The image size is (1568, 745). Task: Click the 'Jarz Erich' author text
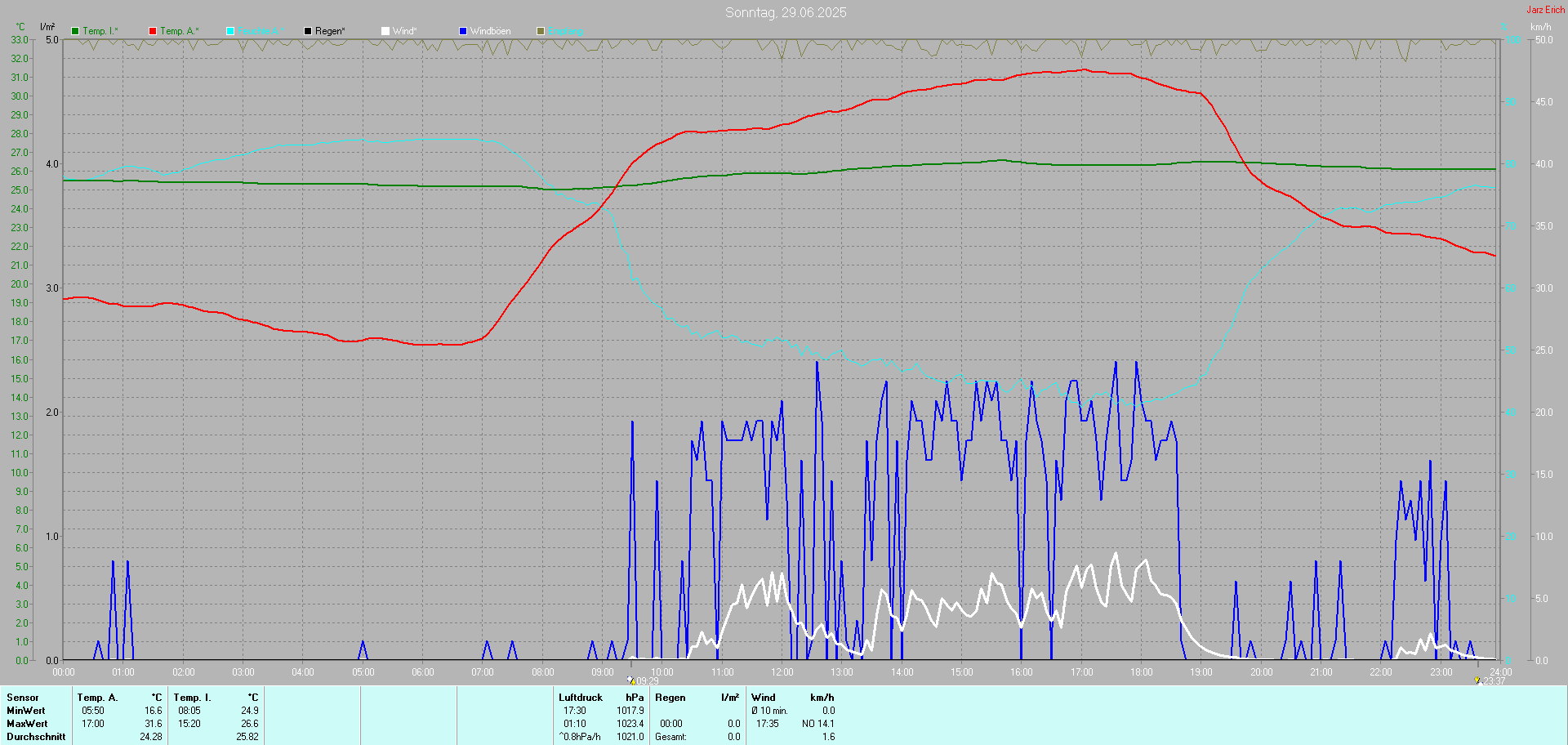pos(1546,10)
